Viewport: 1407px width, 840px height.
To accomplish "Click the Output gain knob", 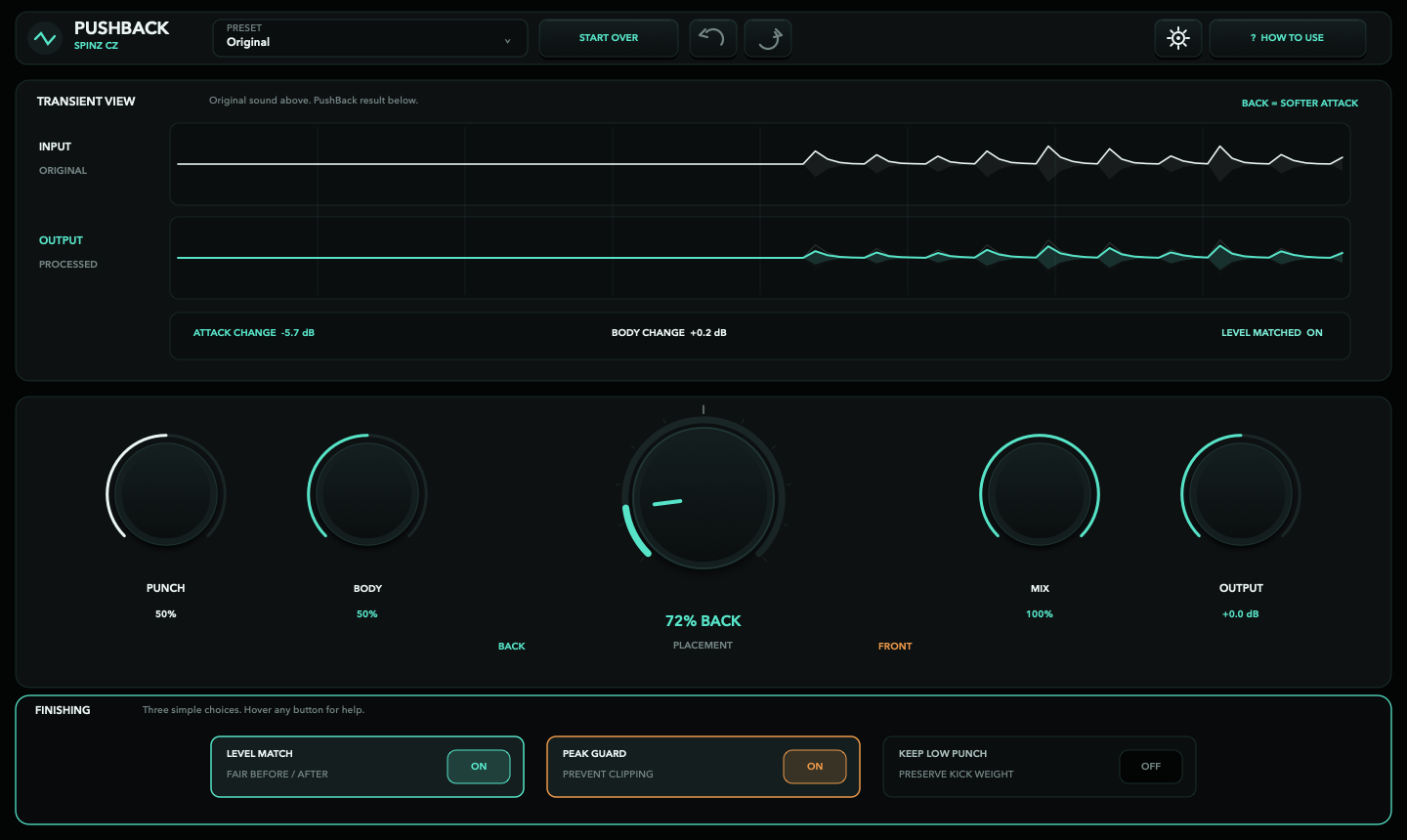I will [x=1241, y=492].
